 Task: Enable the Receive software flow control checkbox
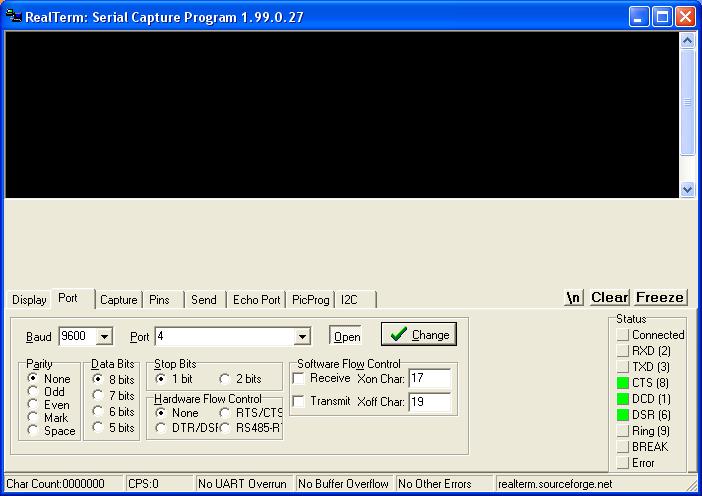click(x=299, y=379)
